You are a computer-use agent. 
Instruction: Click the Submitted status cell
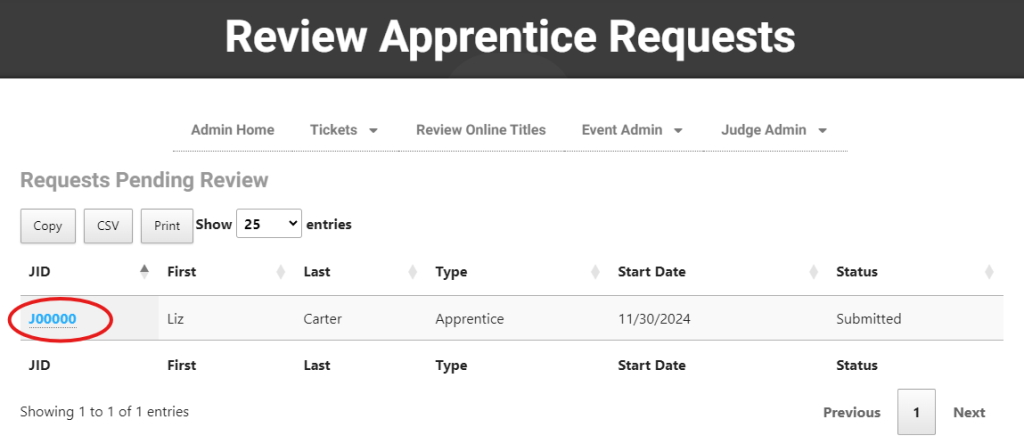[x=868, y=319]
